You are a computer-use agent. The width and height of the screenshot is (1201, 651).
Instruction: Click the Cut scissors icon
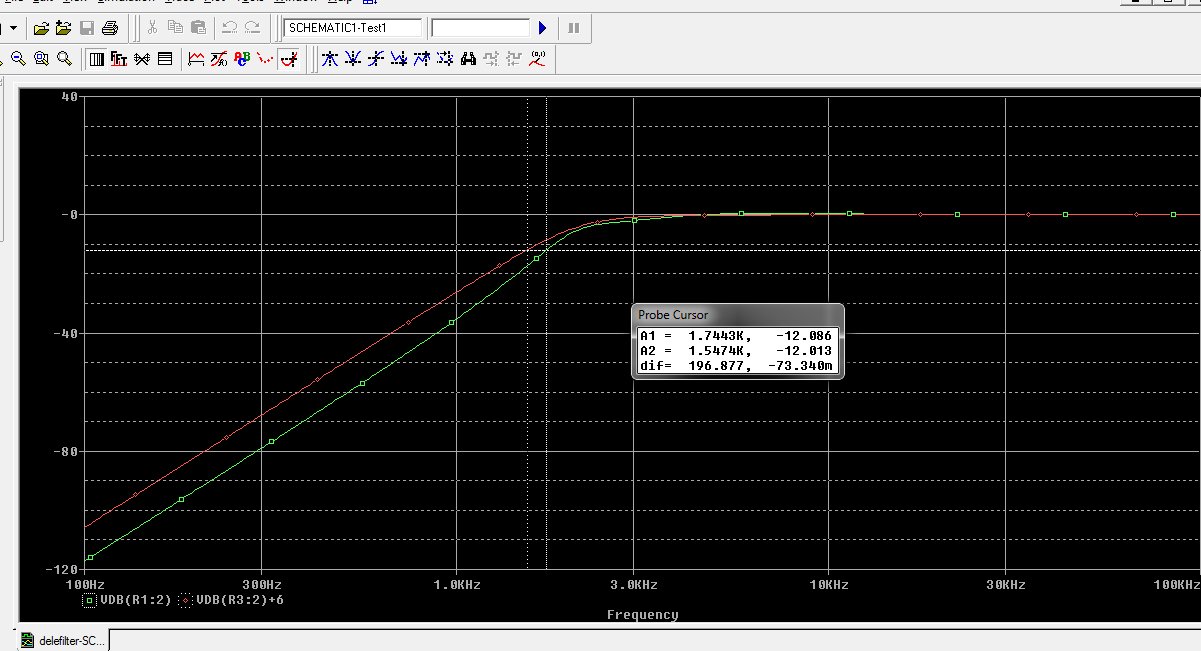point(152,28)
